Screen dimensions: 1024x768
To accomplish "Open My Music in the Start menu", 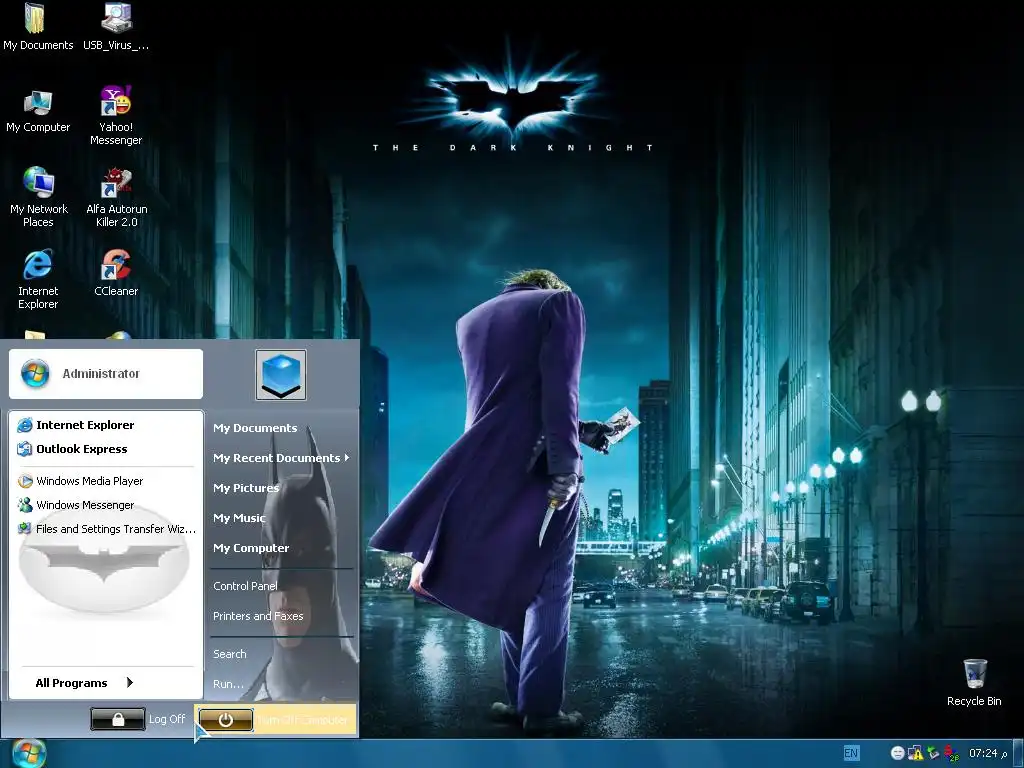I will [x=239, y=519].
